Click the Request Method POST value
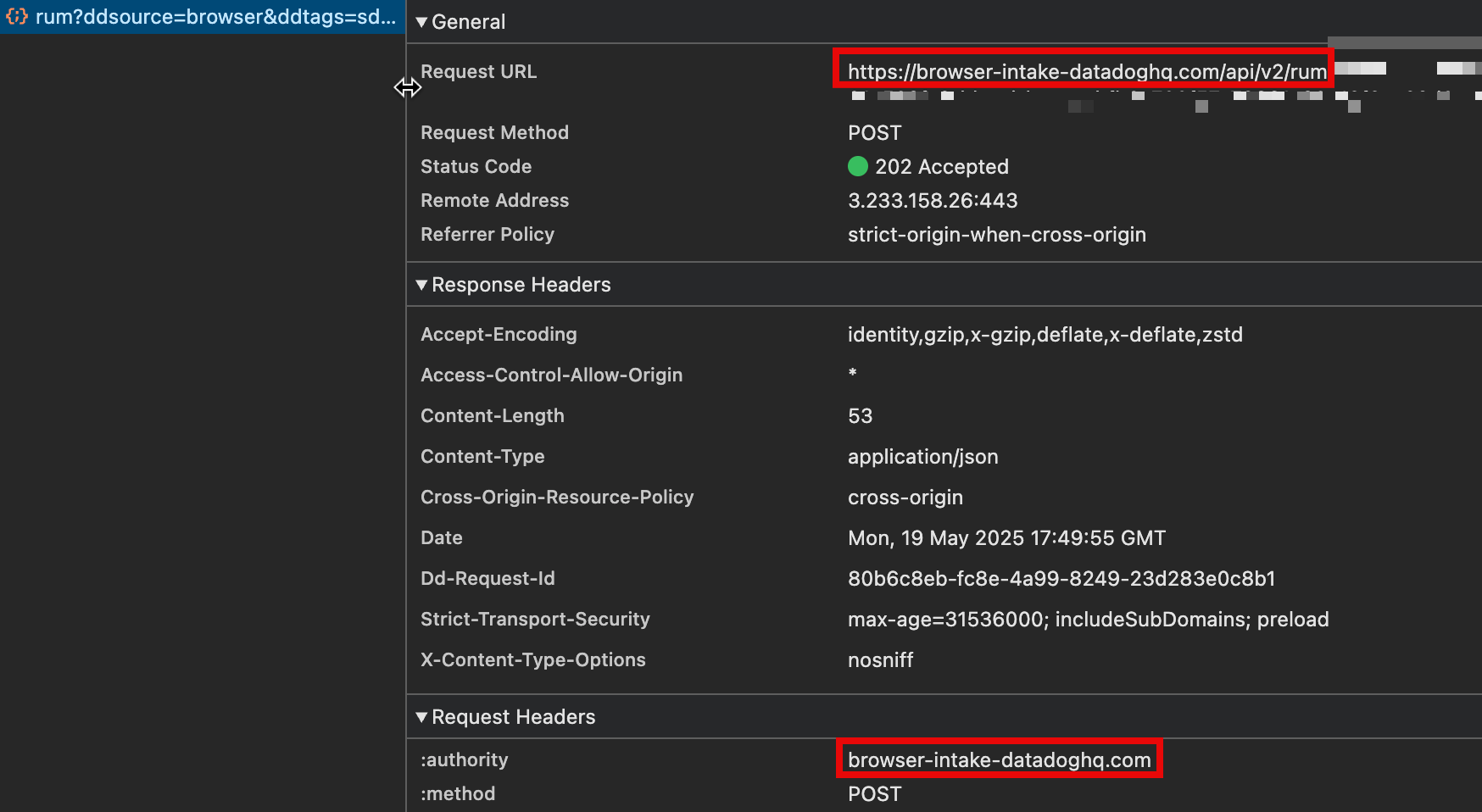Image resolution: width=1482 pixels, height=812 pixels. pos(874,133)
